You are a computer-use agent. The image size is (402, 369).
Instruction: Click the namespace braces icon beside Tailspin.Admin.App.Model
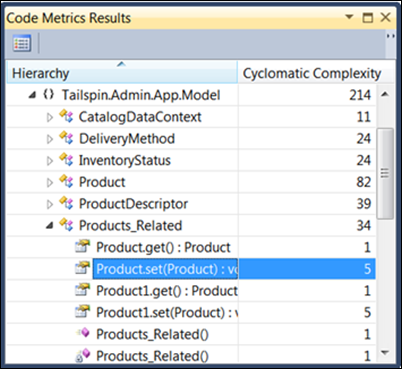click(x=48, y=95)
